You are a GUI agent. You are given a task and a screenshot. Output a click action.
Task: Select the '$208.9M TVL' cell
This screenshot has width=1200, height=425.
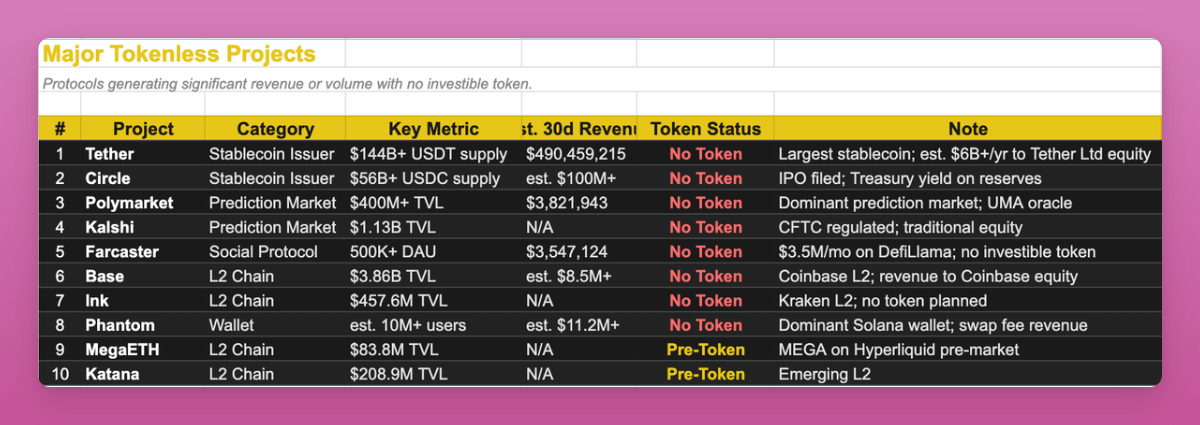point(434,374)
